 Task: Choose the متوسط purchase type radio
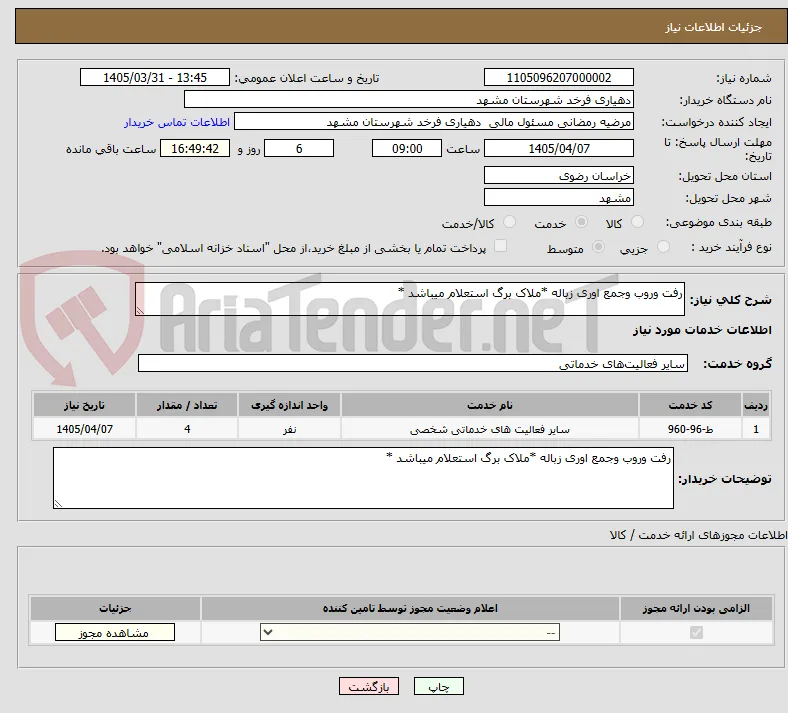point(599,246)
